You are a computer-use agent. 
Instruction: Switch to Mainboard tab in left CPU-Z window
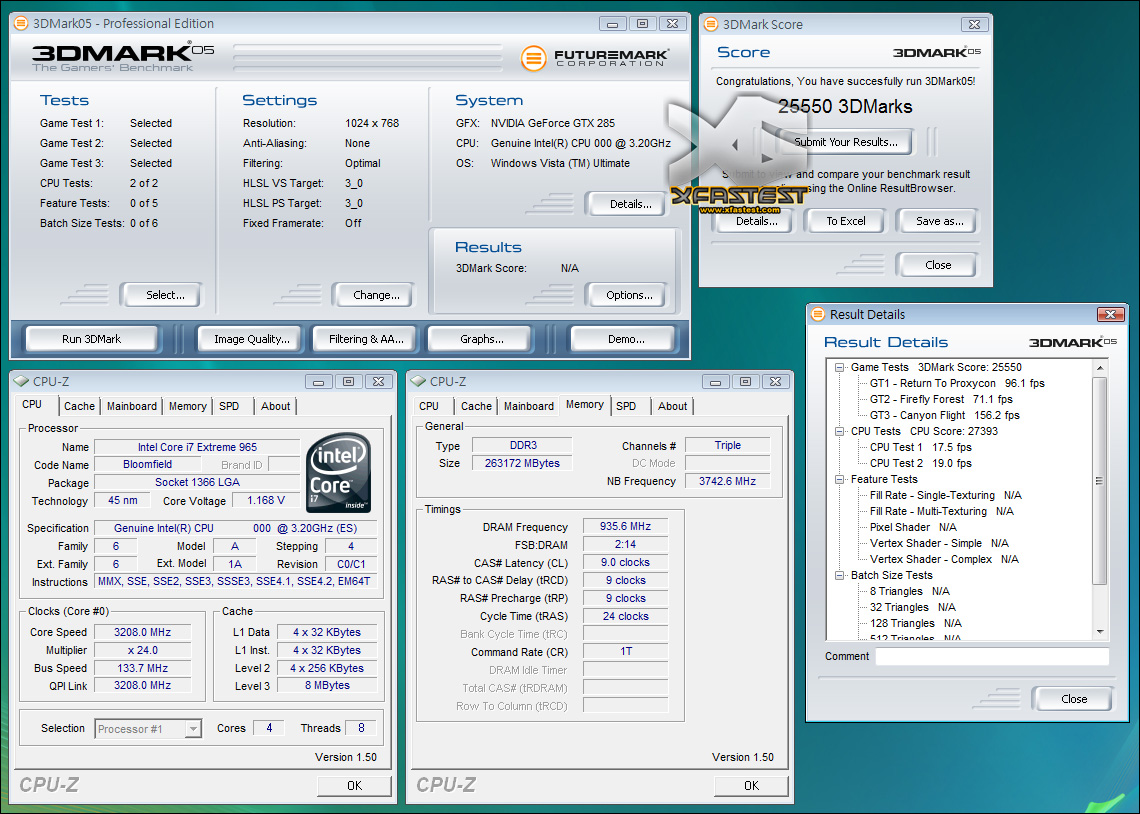(132, 406)
